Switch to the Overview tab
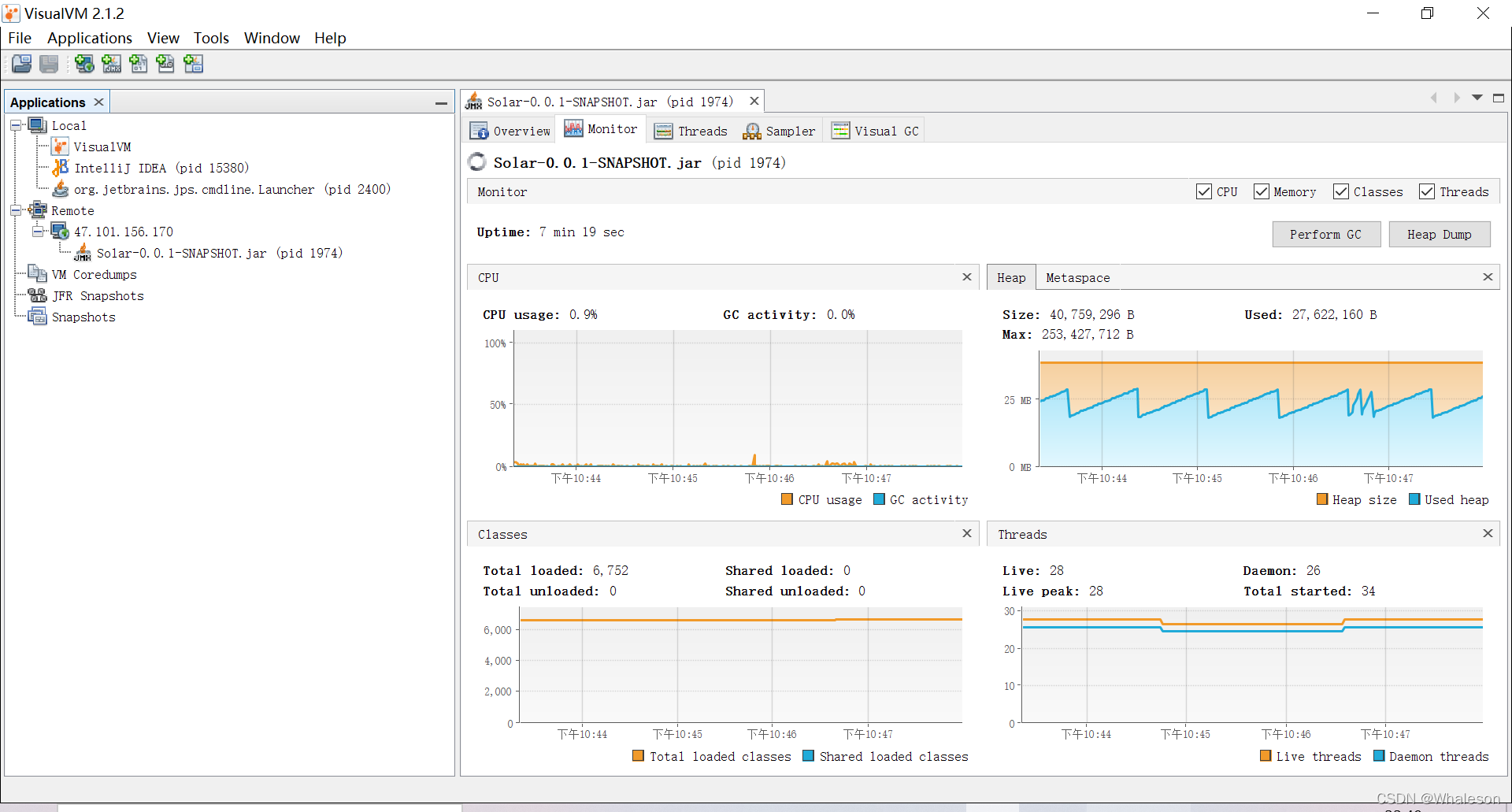Image resolution: width=1512 pixels, height=812 pixels. 510,131
